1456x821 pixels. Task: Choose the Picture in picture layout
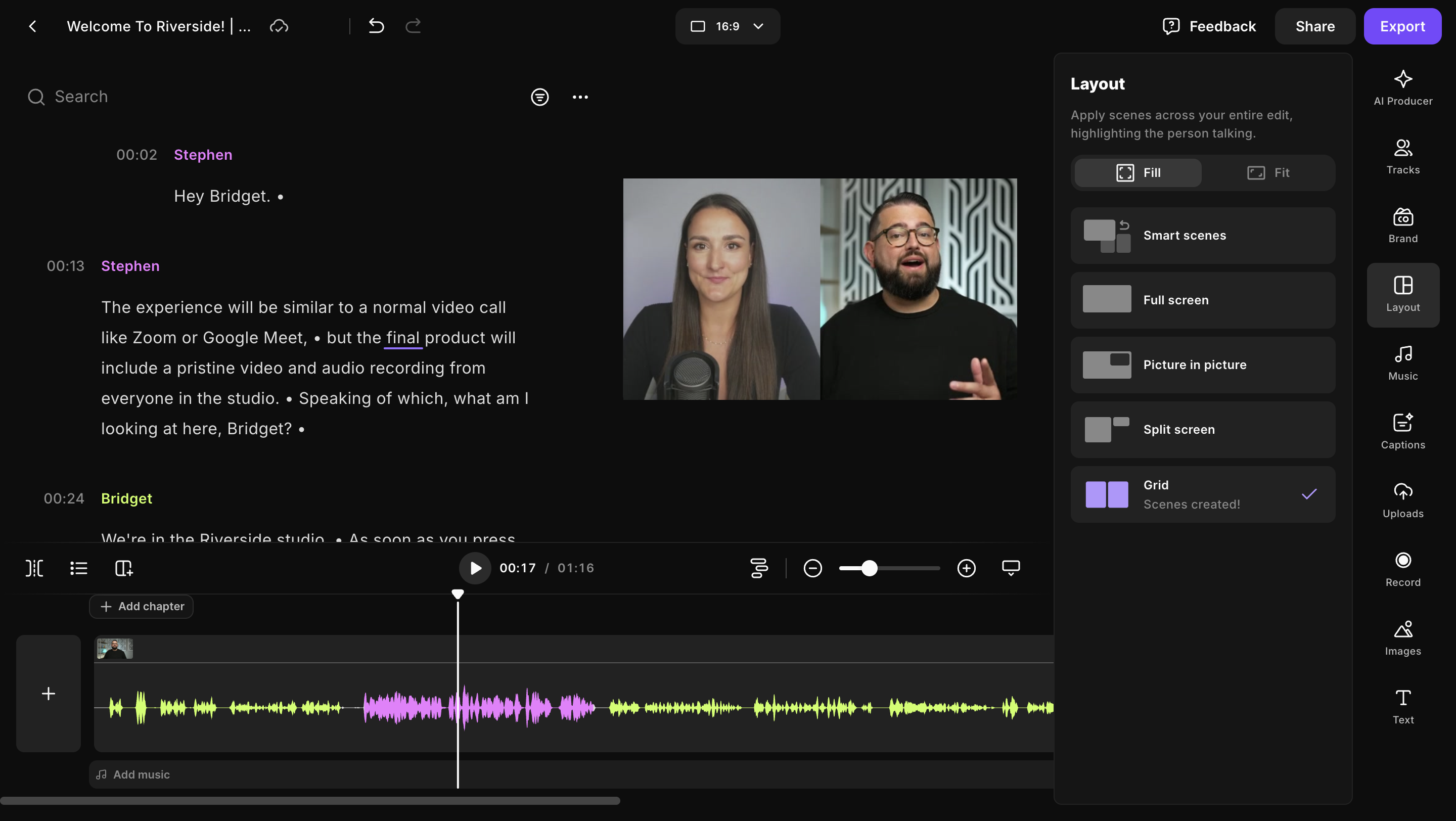(x=1202, y=365)
